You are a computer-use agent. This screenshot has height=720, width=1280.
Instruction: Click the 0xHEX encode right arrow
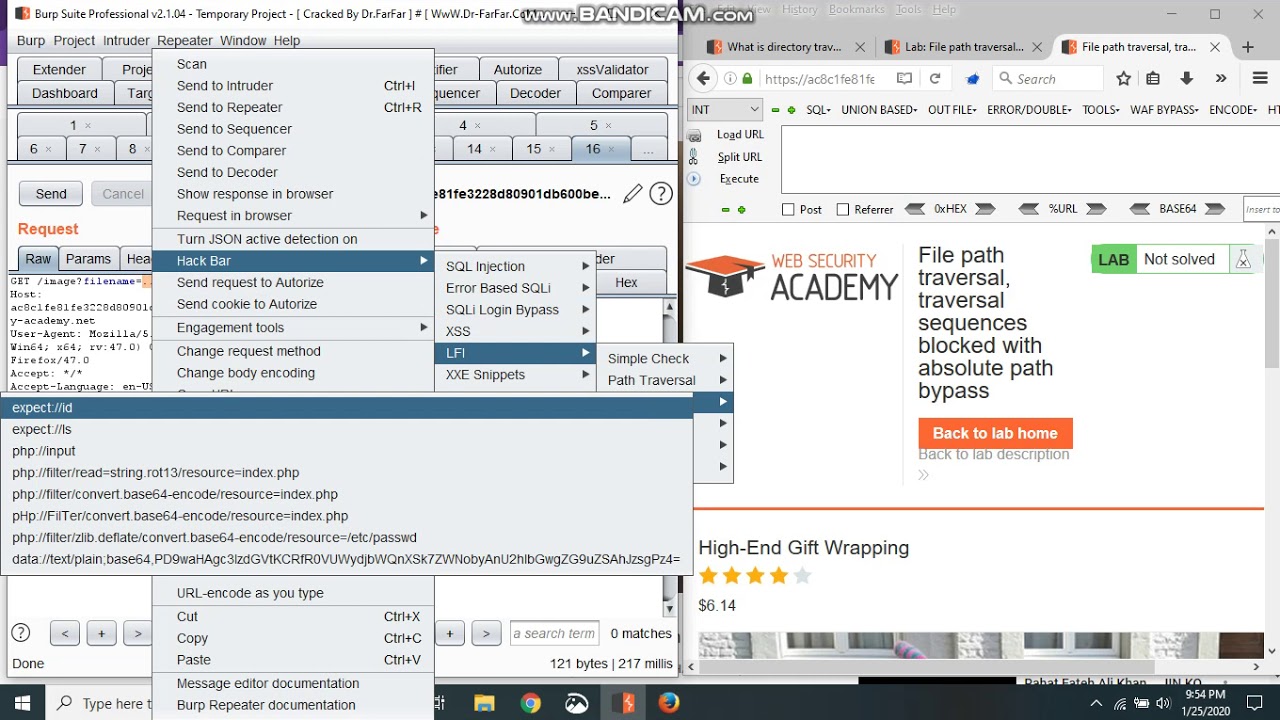pos(985,209)
